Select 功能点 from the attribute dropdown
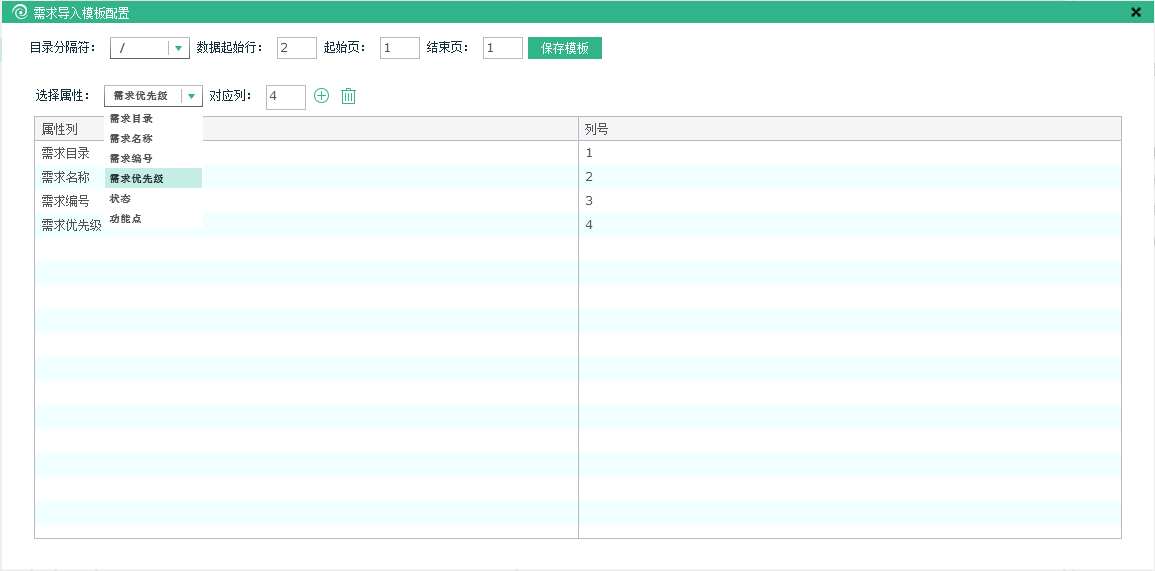The height and width of the screenshot is (571, 1155). (x=126, y=219)
